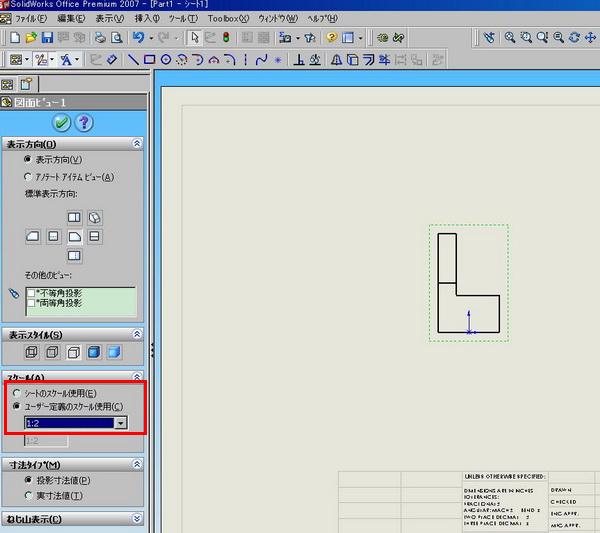Open the 1:2 scale dropdown arrow
Screen dimensions: 600x533
(x=121, y=423)
